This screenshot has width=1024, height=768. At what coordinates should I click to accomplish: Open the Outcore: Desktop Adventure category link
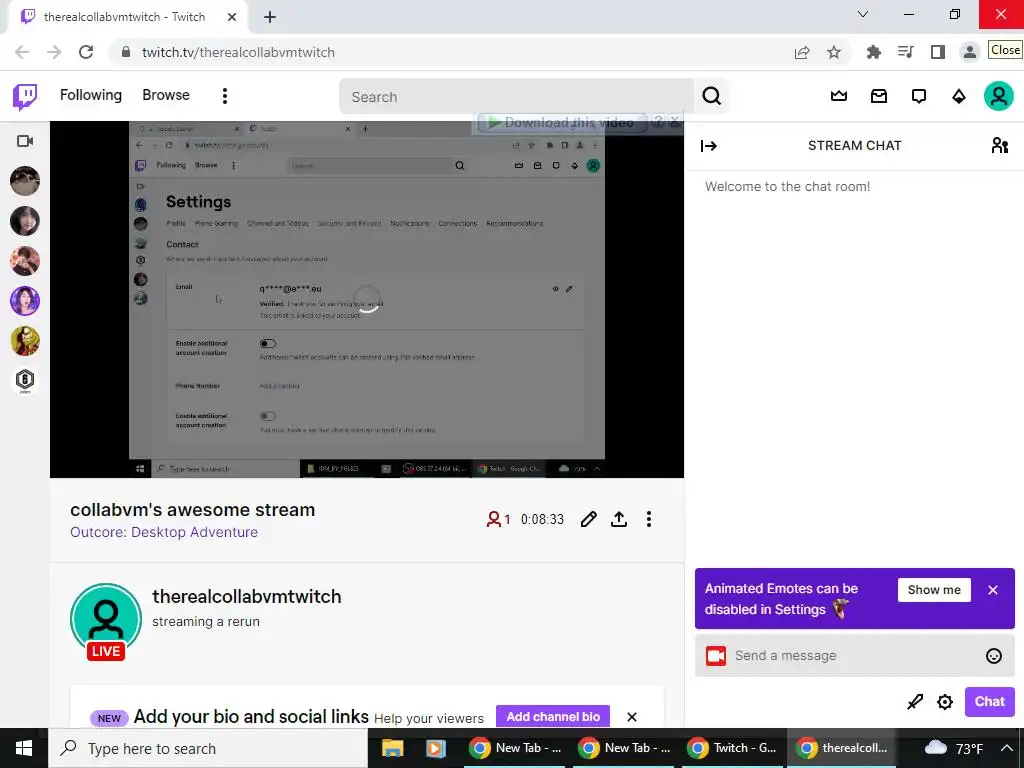(164, 532)
